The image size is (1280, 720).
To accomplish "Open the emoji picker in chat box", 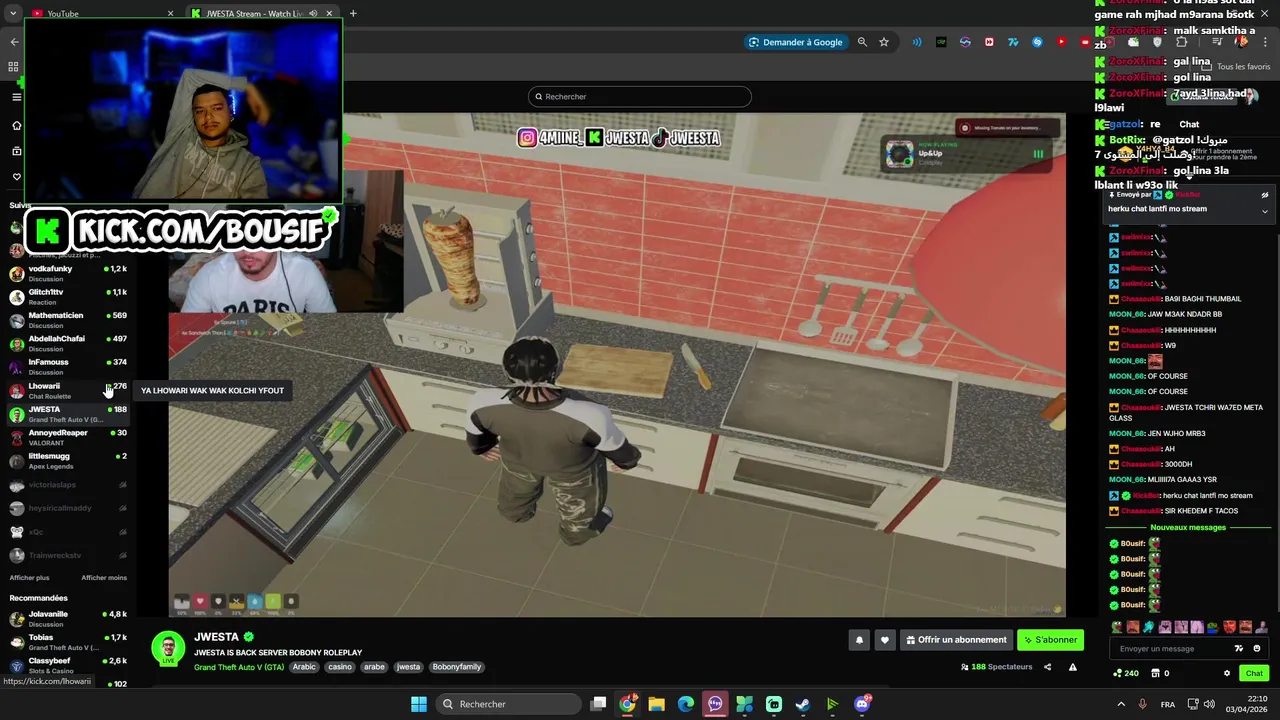I will [1257, 648].
